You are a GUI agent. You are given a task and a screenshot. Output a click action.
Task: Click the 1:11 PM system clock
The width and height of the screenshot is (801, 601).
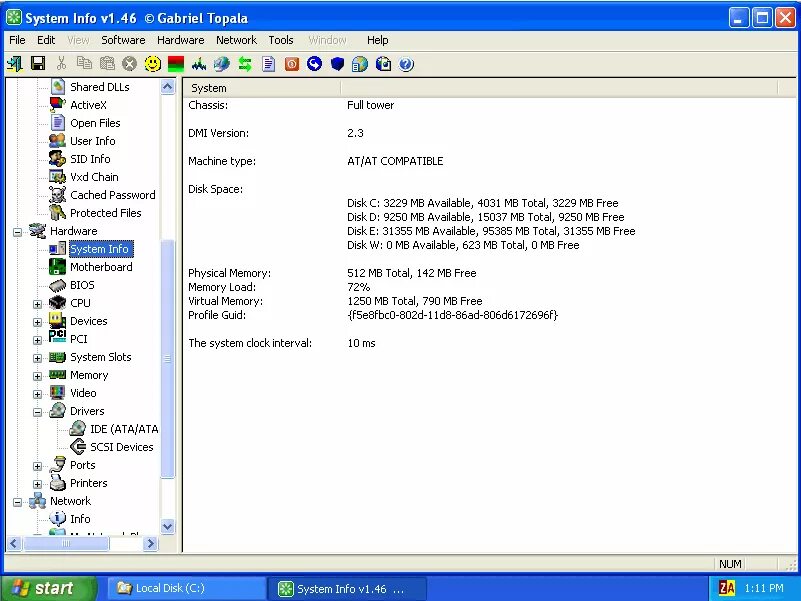[763, 588]
